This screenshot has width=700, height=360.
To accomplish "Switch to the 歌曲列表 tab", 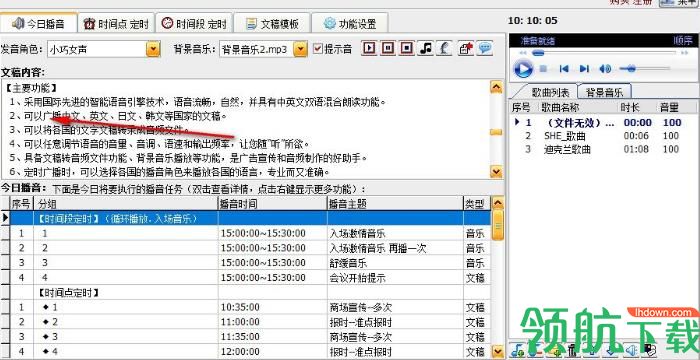I will (x=550, y=92).
